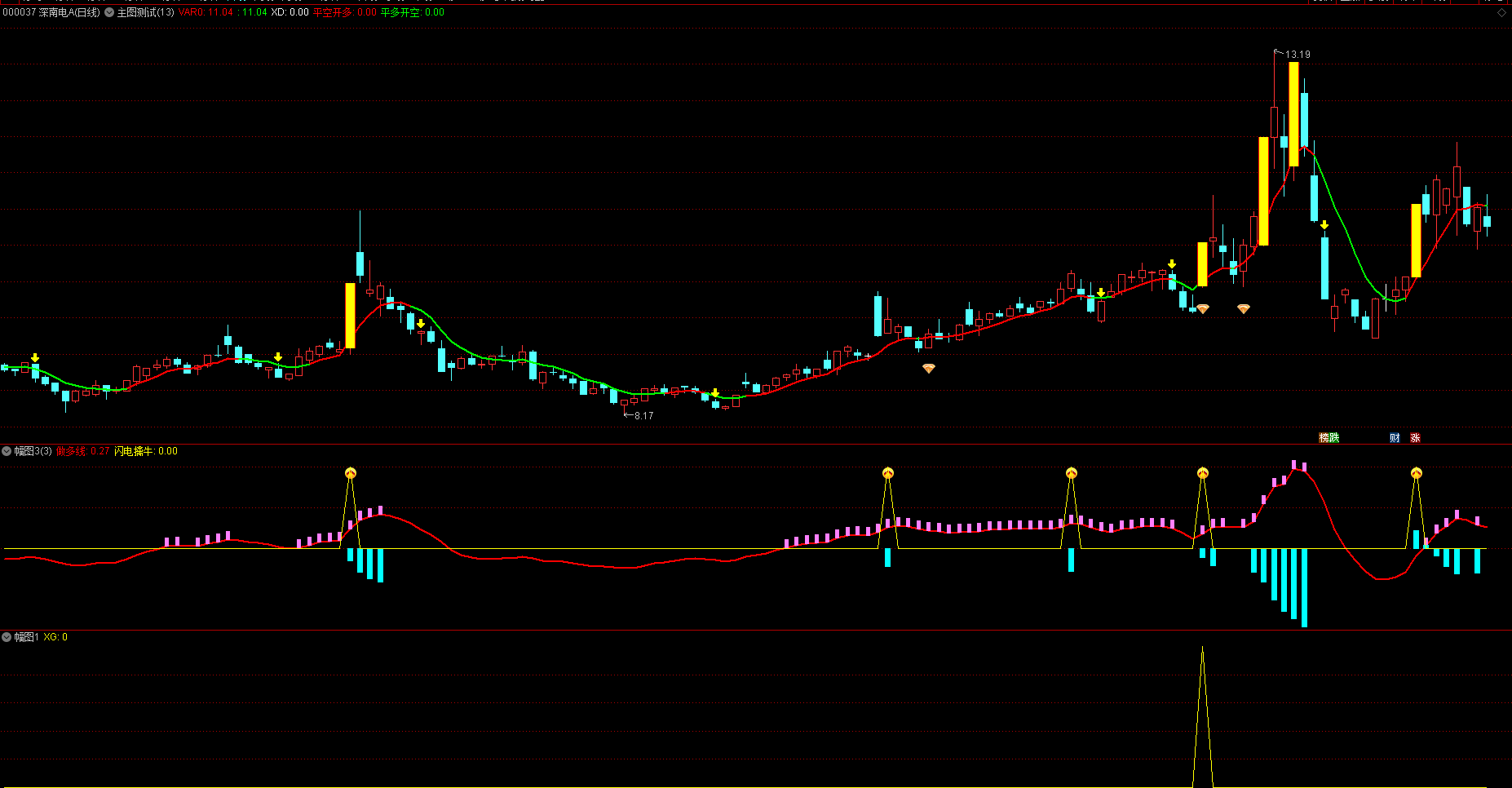The image size is (1512, 788).
Task: Click the leftmost yellow down-arrow marker
Action: 35,358
